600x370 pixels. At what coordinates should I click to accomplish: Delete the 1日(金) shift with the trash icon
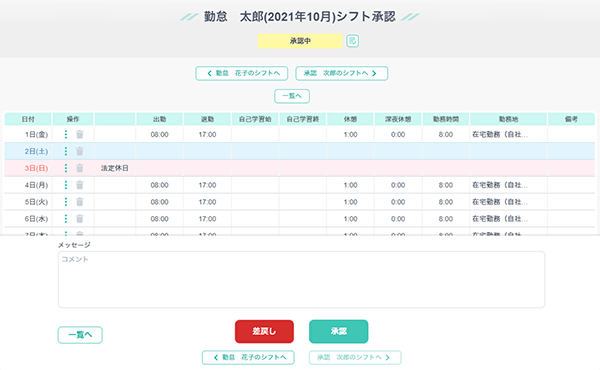point(80,134)
